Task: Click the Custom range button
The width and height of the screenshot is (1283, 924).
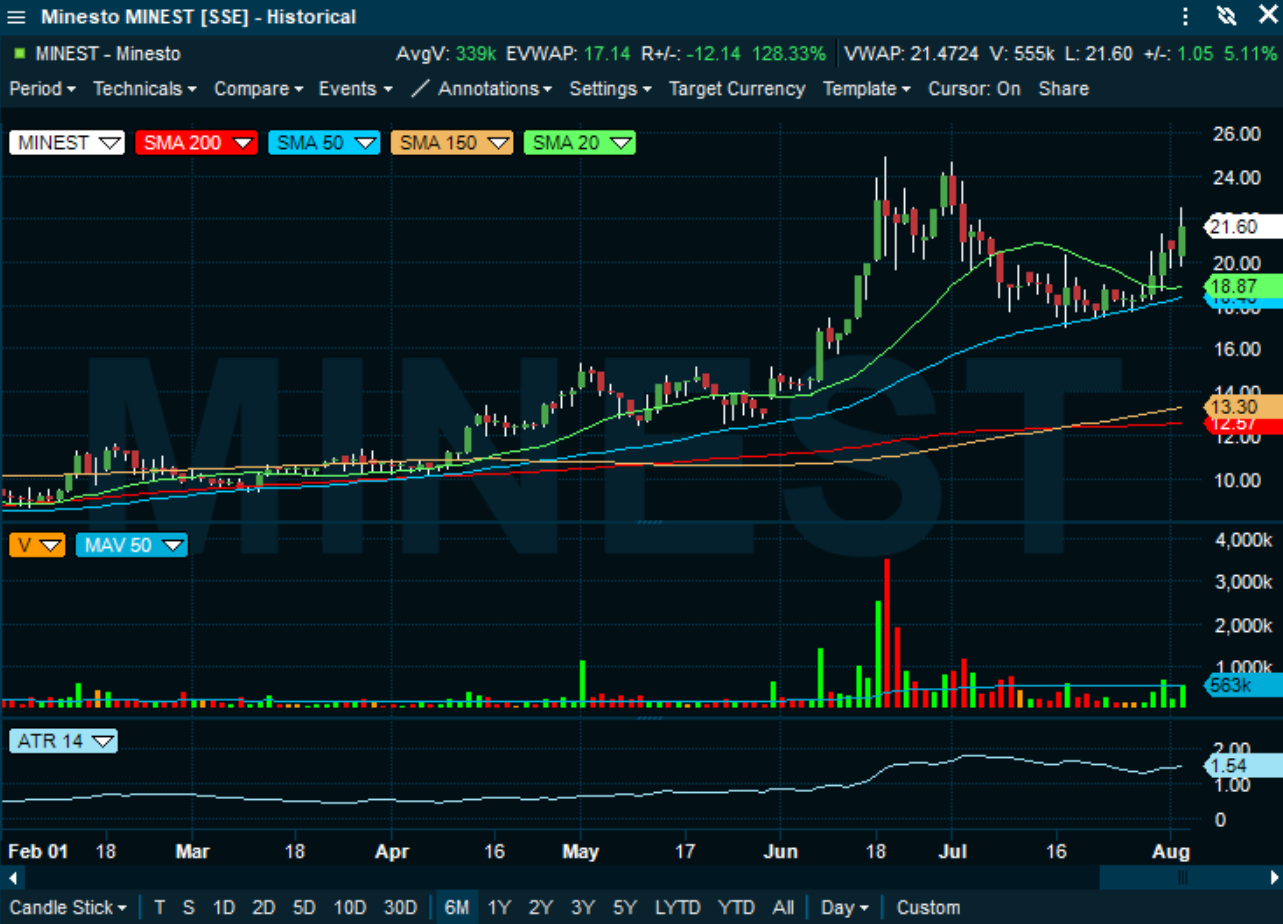Action: (928, 908)
